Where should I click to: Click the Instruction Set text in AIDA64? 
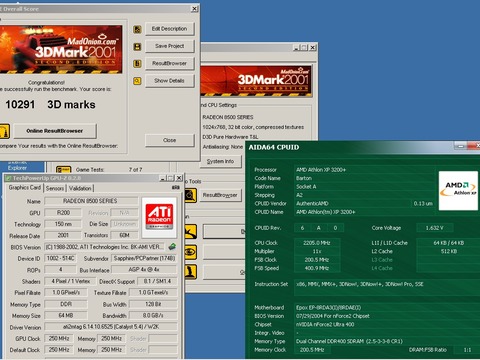(360, 284)
